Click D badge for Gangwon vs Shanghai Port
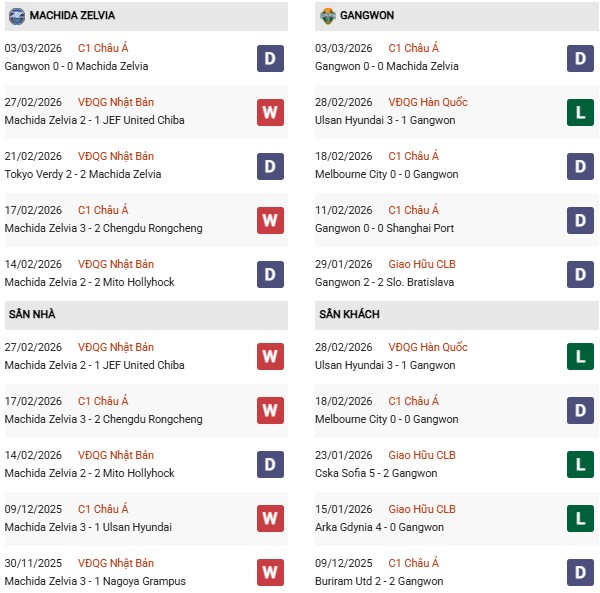This screenshot has height=593, width=600. pyautogui.click(x=581, y=220)
